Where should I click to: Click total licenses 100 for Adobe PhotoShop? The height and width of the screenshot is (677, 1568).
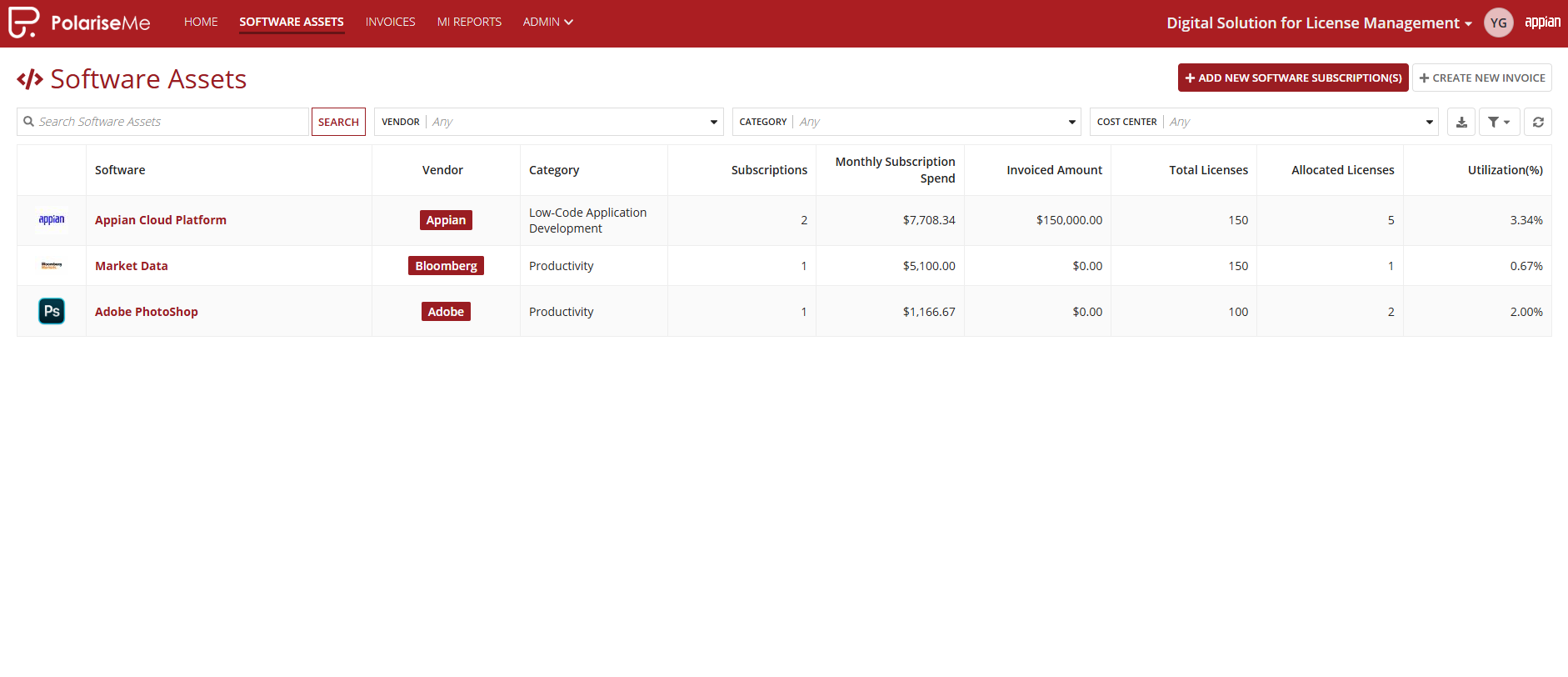pyautogui.click(x=1238, y=312)
